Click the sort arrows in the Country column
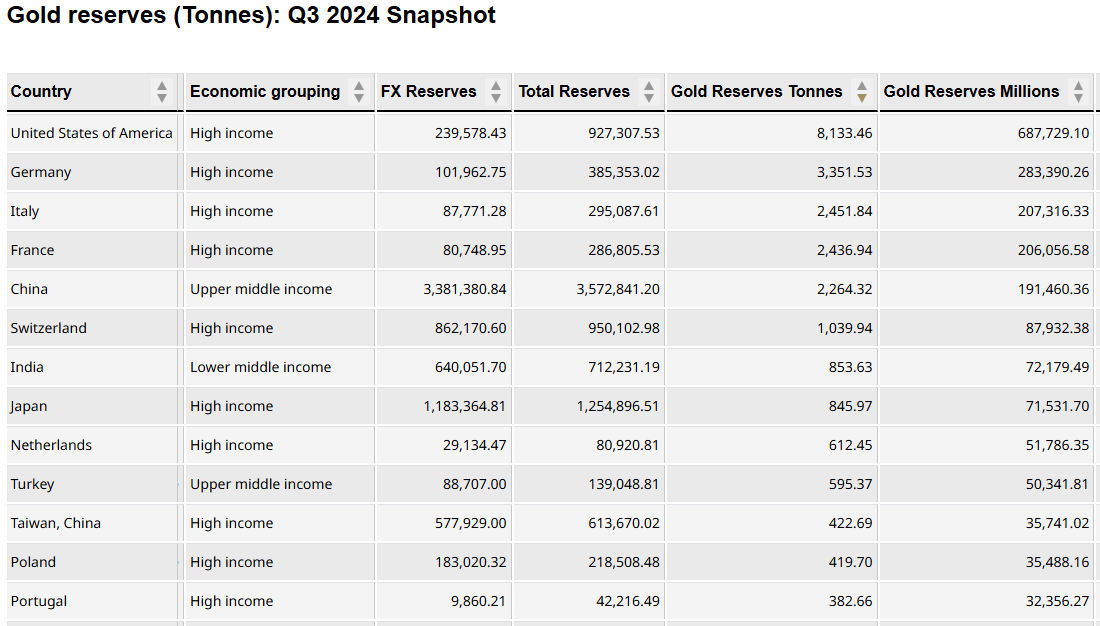Viewport: 1100px width, 626px height. click(162, 92)
